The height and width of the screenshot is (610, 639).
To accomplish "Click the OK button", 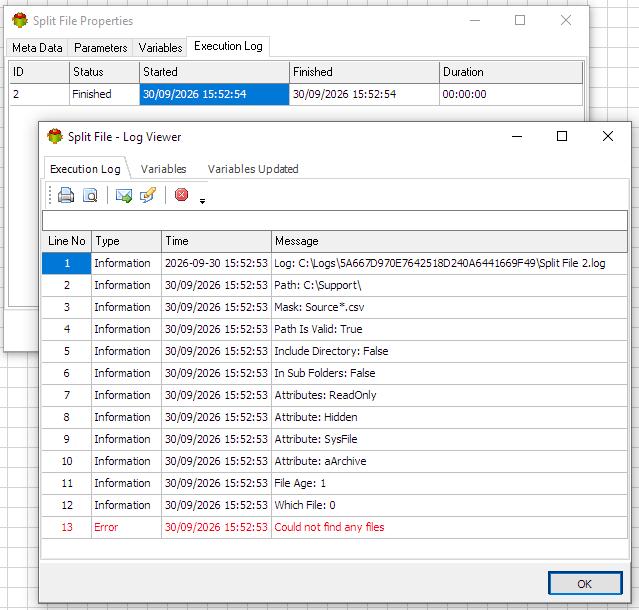I will click(585, 584).
